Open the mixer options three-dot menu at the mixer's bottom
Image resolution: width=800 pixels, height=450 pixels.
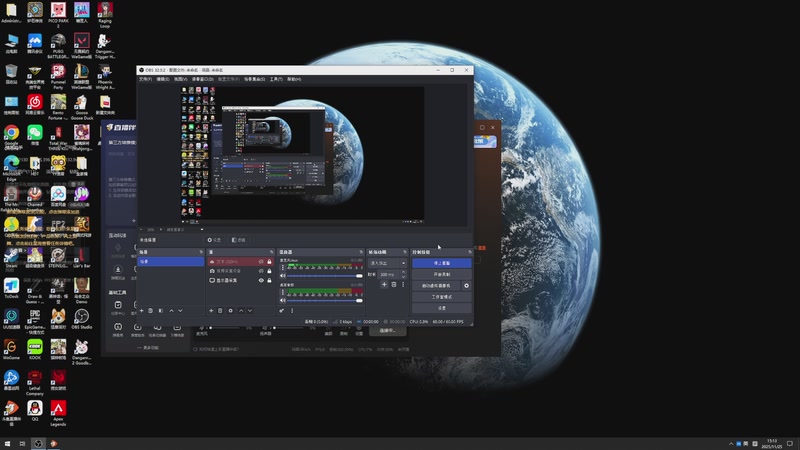(292, 311)
